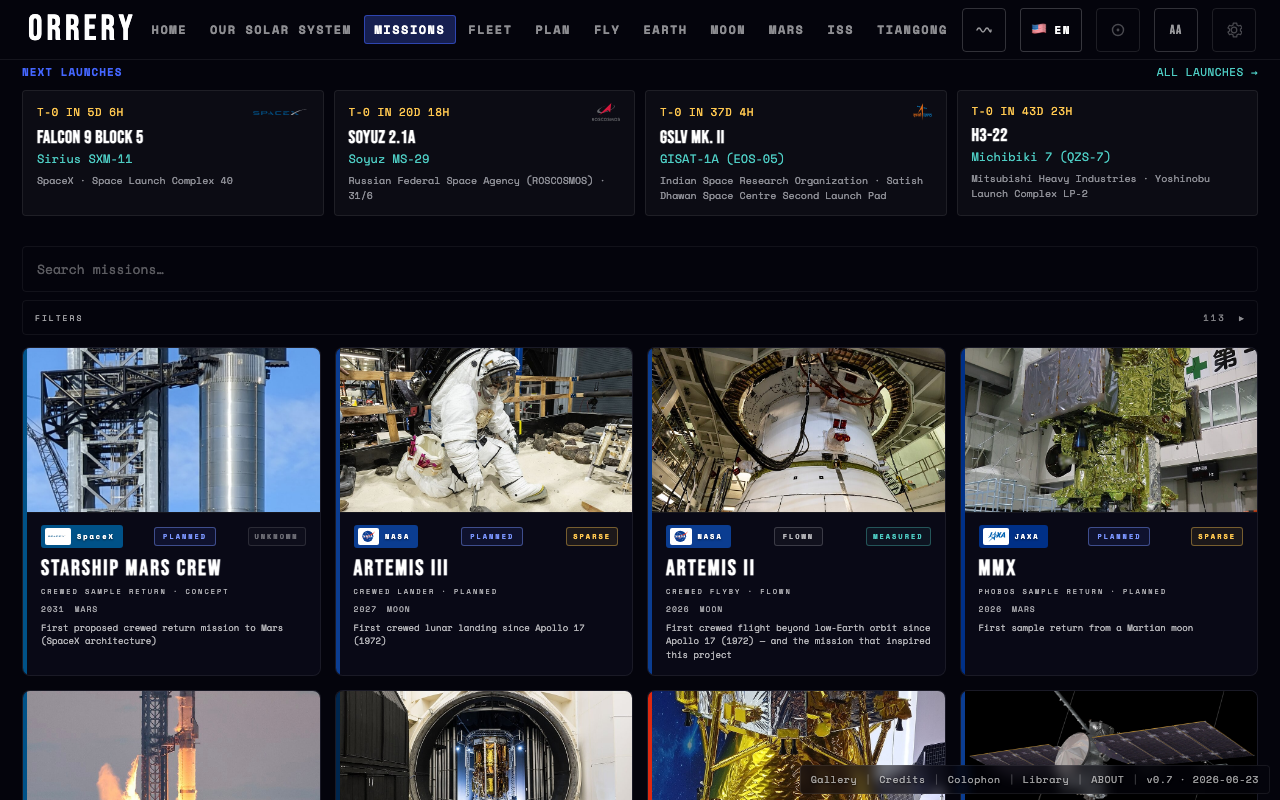Expand the Filters panel

pos(640,318)
